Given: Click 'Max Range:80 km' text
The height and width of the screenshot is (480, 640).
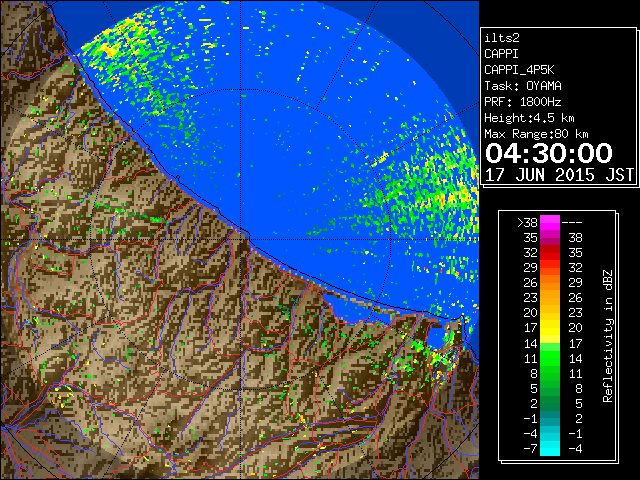Looking at the screenshot, I should (536, 134).
